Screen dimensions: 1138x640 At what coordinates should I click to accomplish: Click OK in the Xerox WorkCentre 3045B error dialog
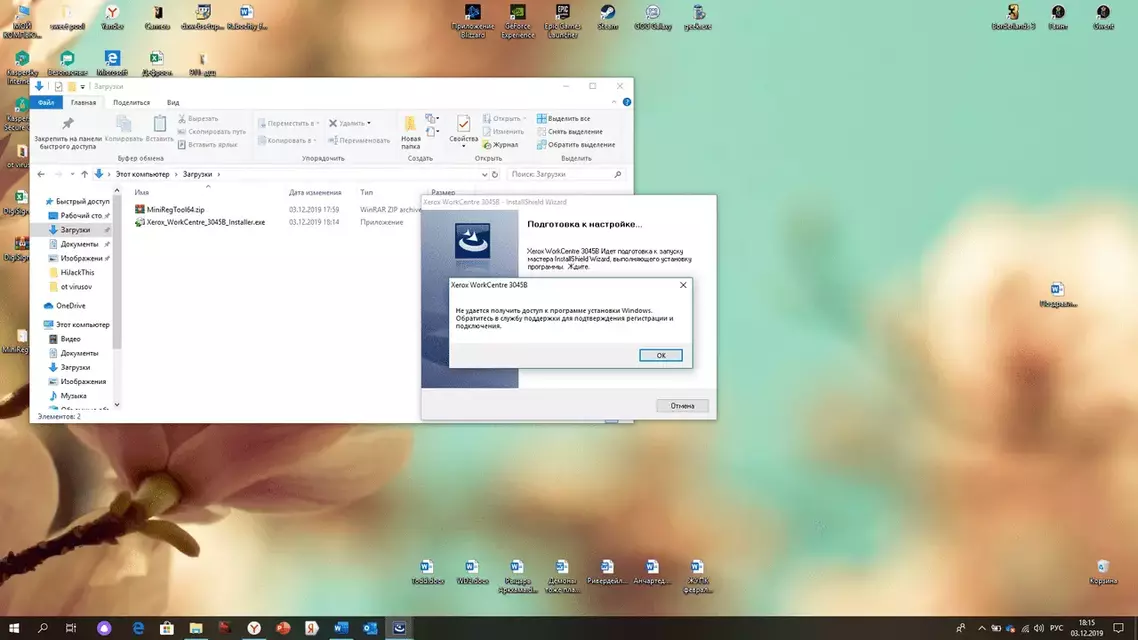point(660,355)
